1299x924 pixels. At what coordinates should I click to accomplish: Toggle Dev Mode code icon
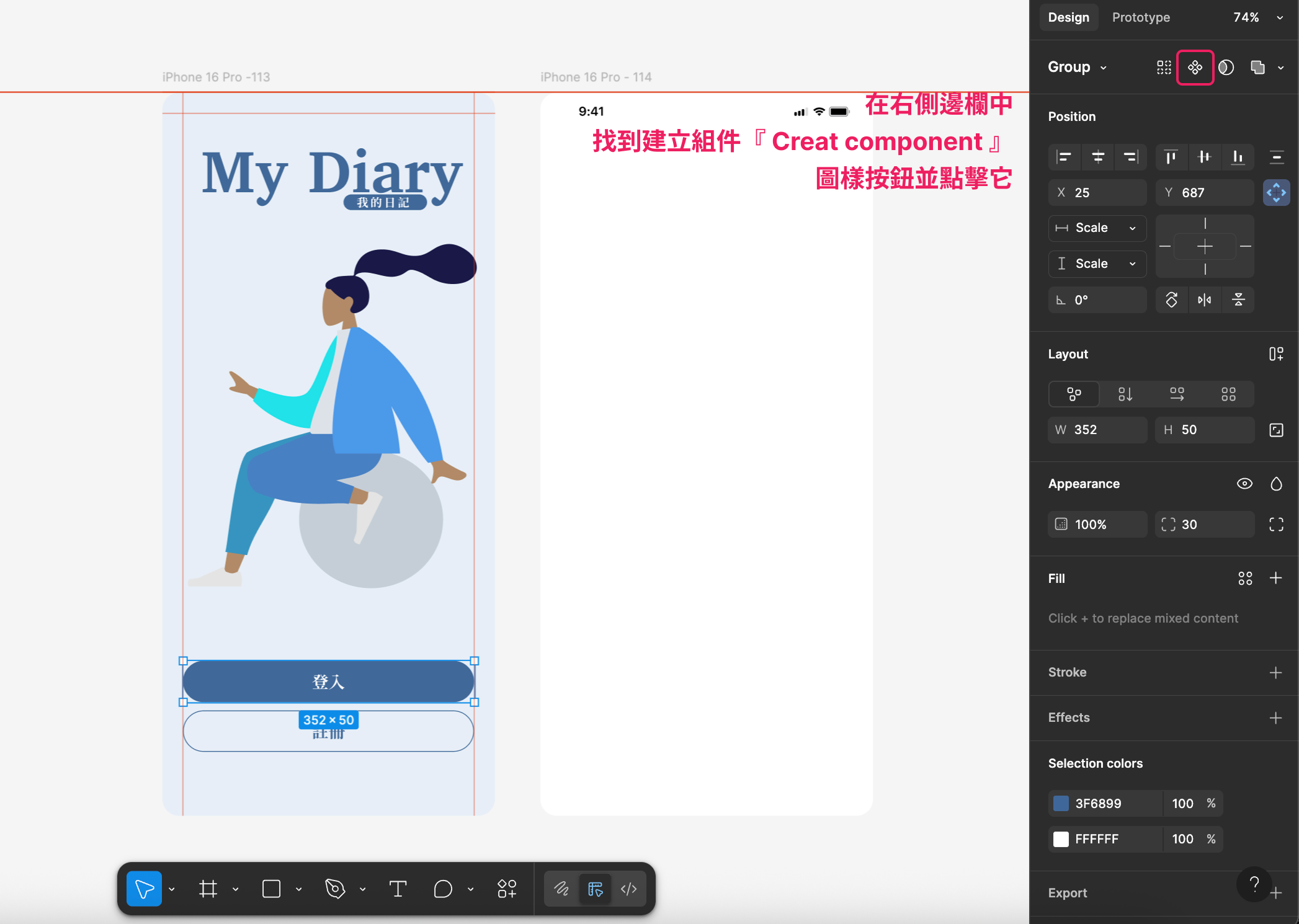tap(628, 889)
